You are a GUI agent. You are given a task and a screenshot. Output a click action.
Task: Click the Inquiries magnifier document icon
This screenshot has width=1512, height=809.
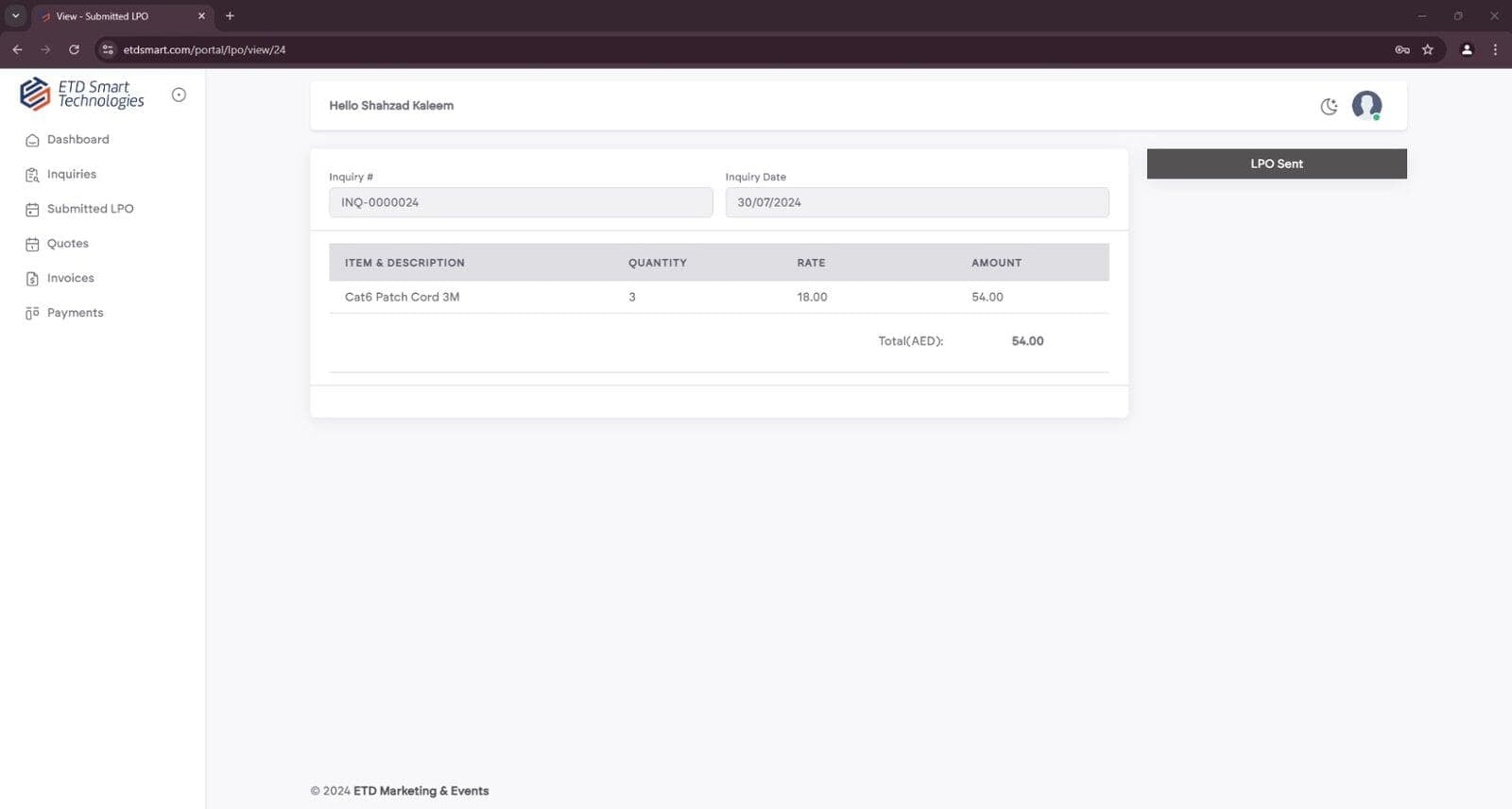(x=32, y=175)
